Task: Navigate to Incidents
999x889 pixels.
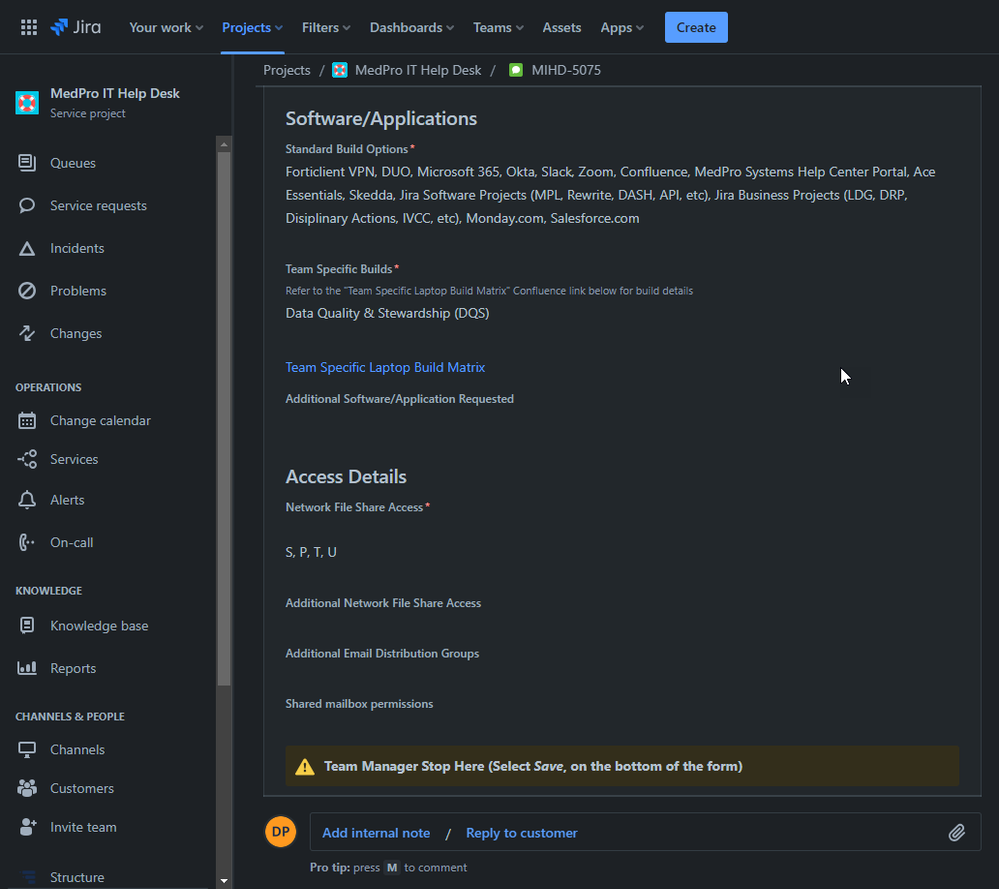Action: 77,249
